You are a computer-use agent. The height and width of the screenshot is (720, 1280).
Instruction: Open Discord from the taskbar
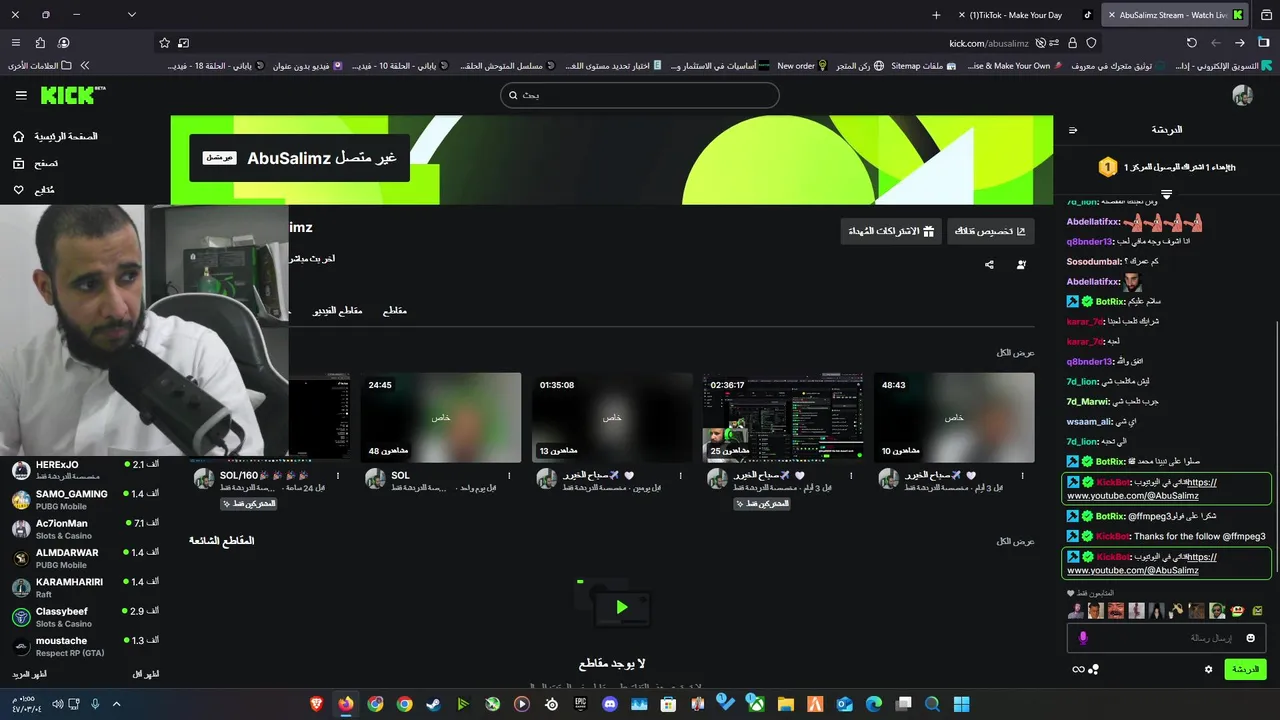(x=610, y=704)
